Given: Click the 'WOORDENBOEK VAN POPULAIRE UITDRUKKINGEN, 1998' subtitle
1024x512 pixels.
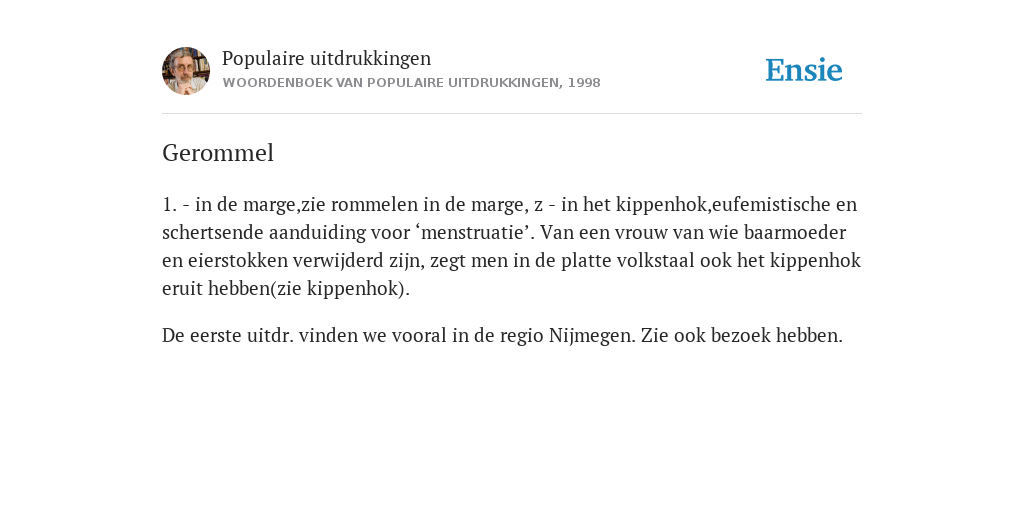Looking at the screenshot, I should pyautogui.click(x=411, y=83).
